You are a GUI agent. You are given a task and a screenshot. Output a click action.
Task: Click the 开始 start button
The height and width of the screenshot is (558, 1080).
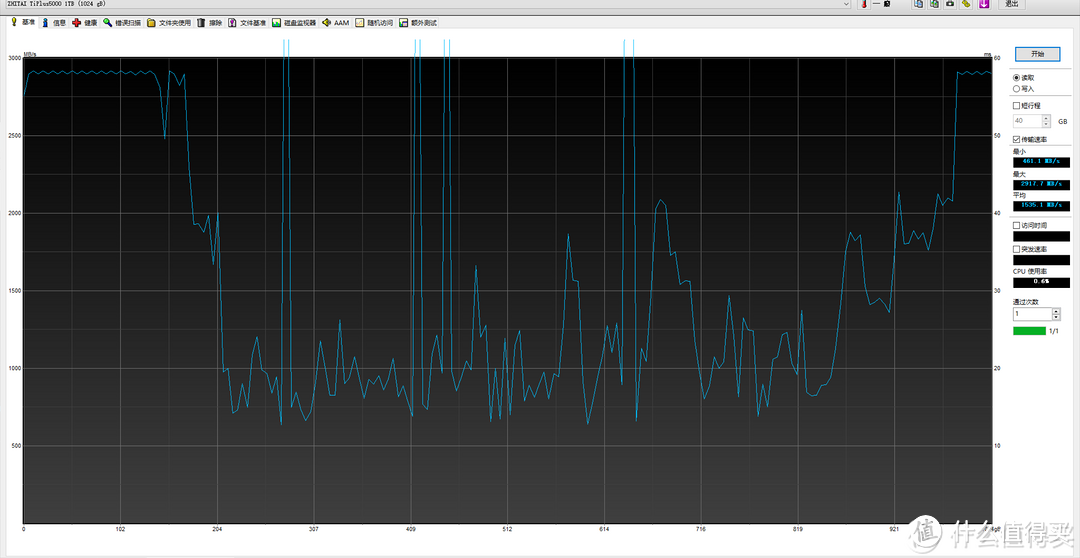click(1037, 54)
